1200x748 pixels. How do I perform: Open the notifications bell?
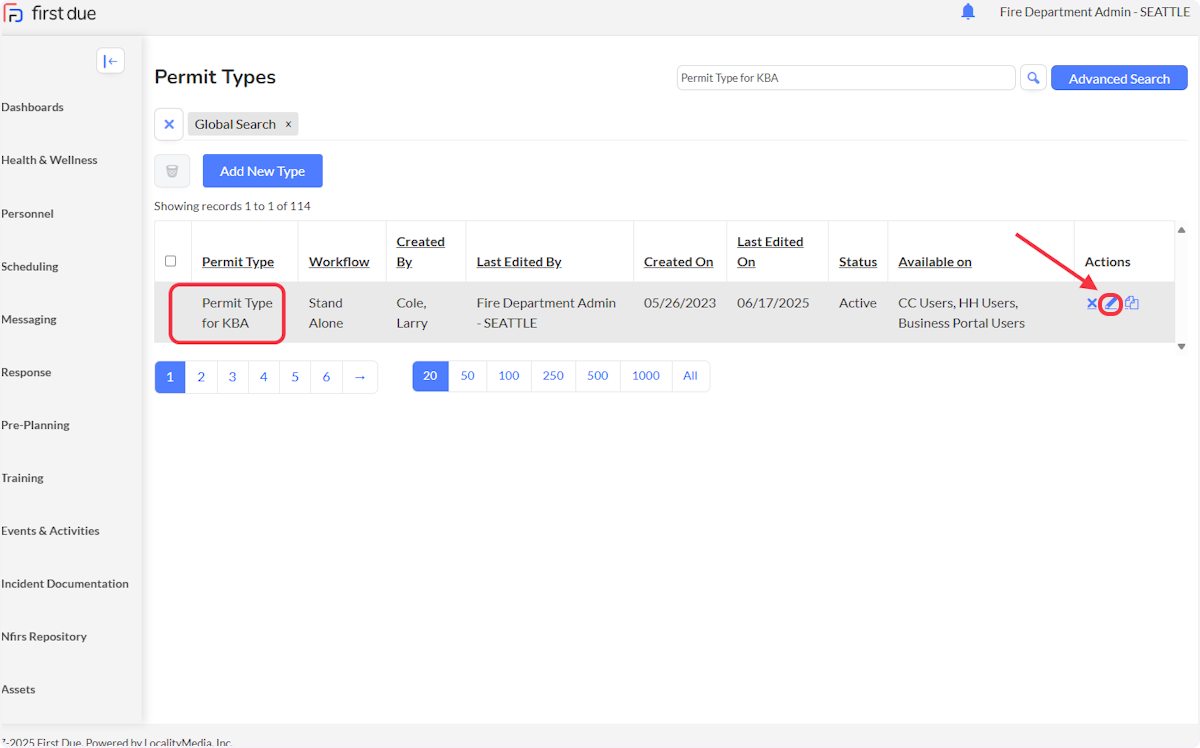[968, 12]
